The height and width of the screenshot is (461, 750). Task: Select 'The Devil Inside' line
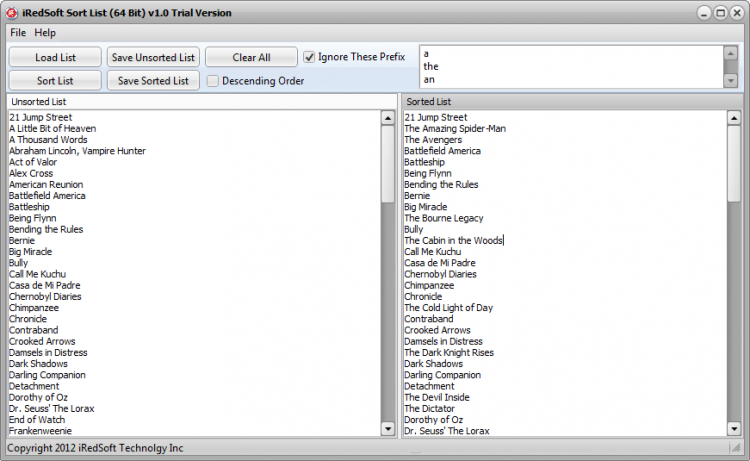pyautogui.click(x=437, y=397)
